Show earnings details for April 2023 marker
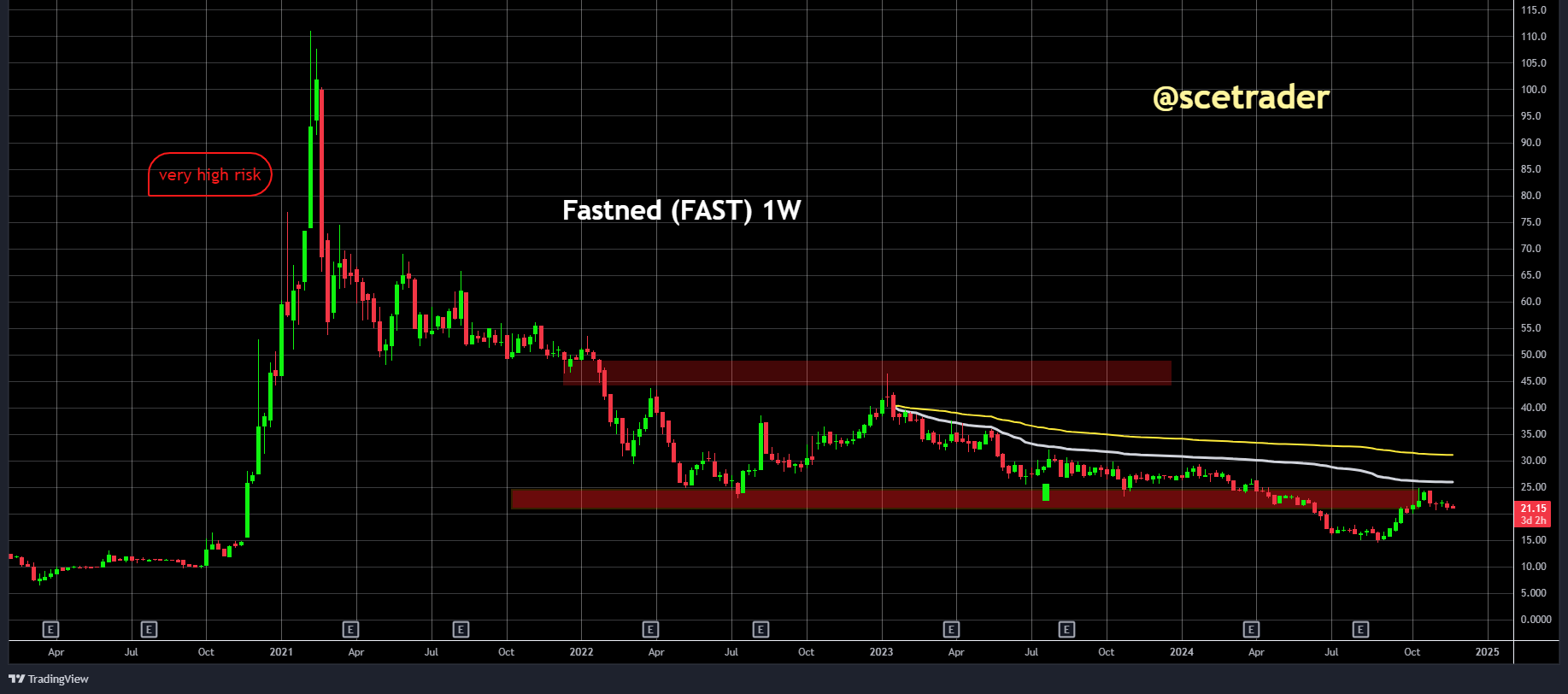Viewport: 1568px width, 694px height. pyautogui.click(x=951, y=630)
